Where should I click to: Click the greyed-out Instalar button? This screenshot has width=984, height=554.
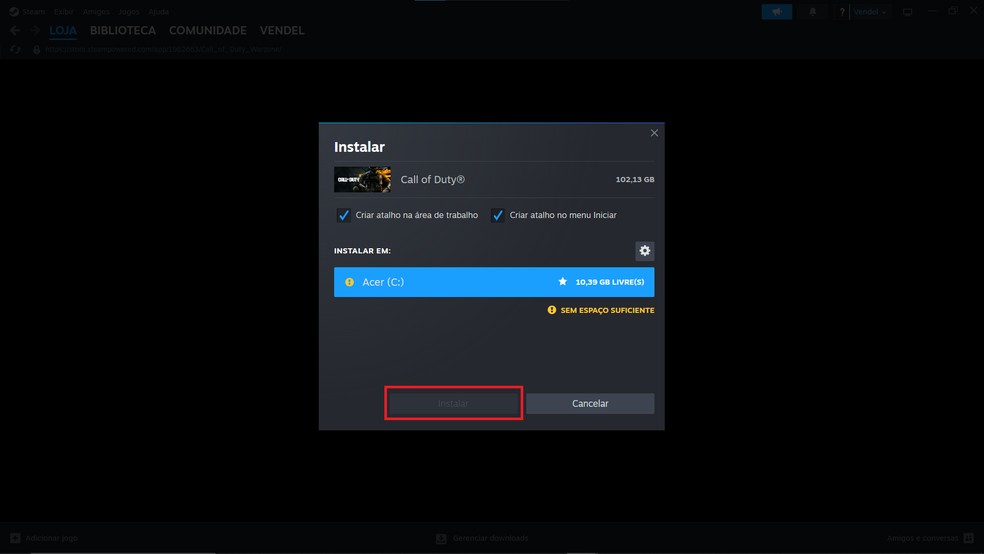(453, 403)
